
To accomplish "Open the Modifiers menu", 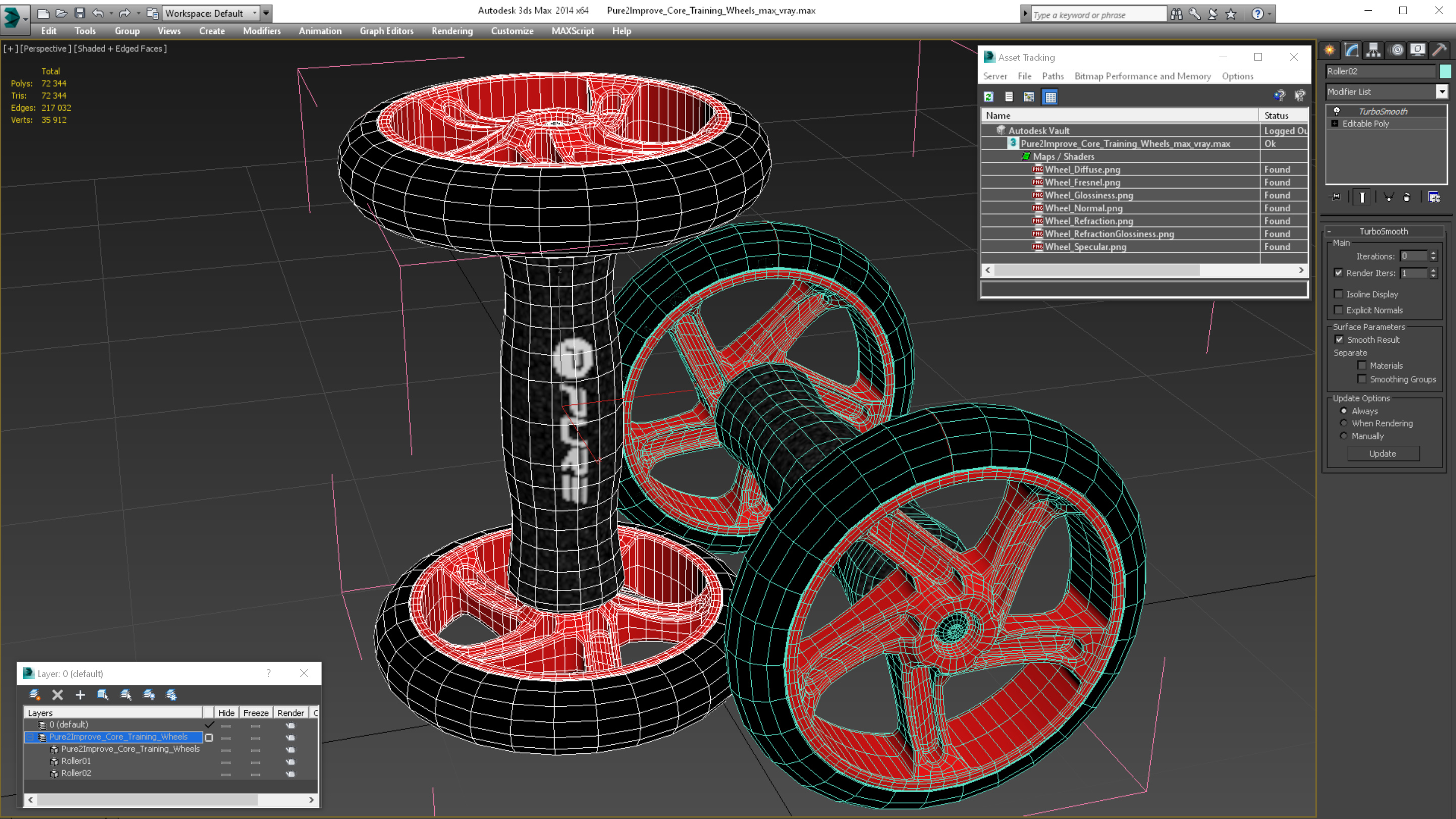I will click(262, 31).
